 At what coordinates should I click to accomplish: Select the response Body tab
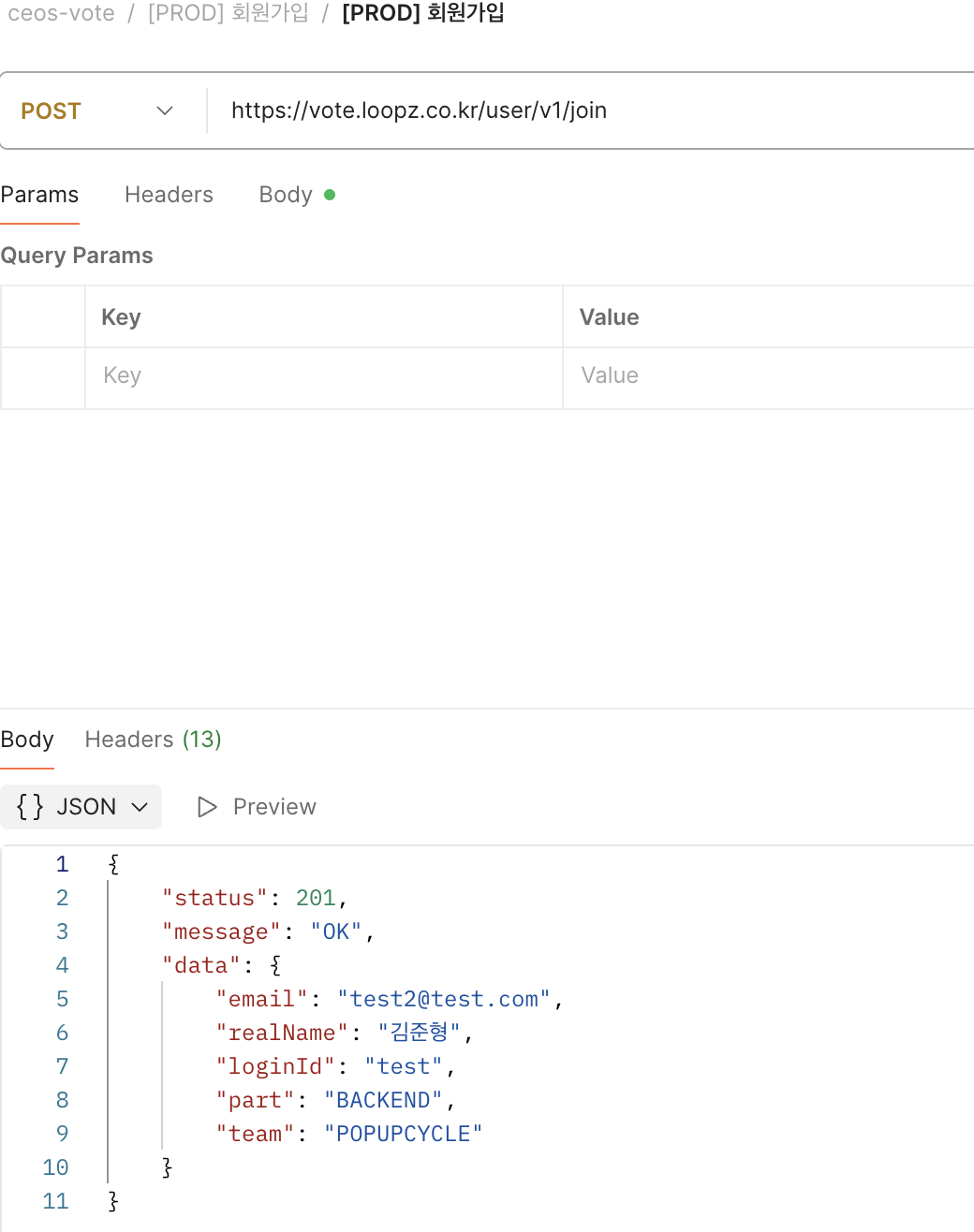pos(27,740)
